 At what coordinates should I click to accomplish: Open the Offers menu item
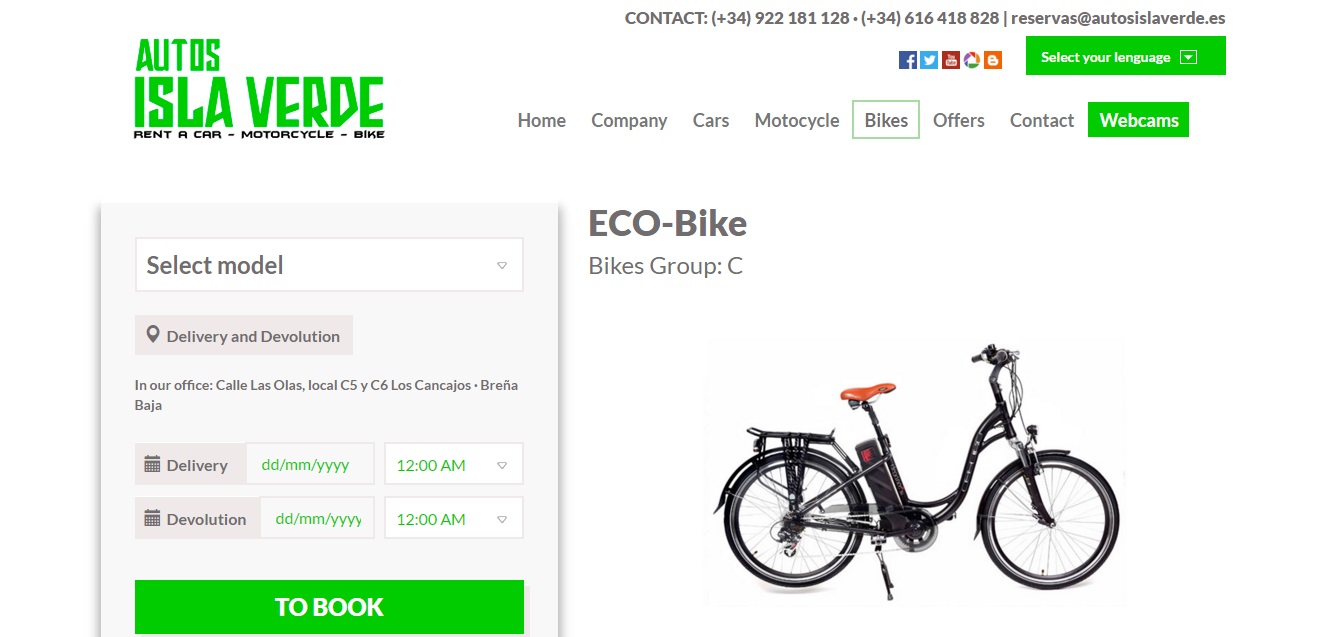pyautogui.click(x=959, y=120)
